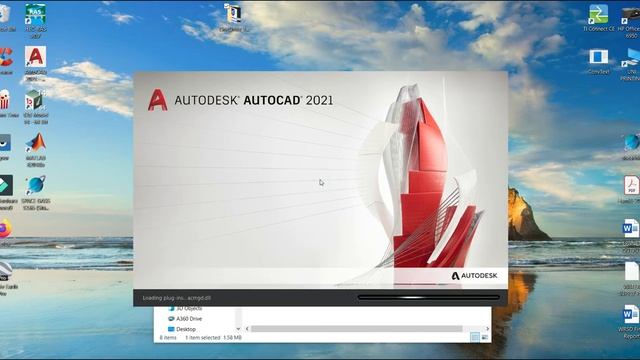
Task: Select the blank white file icon on desktop
Action: click(631, 278)
